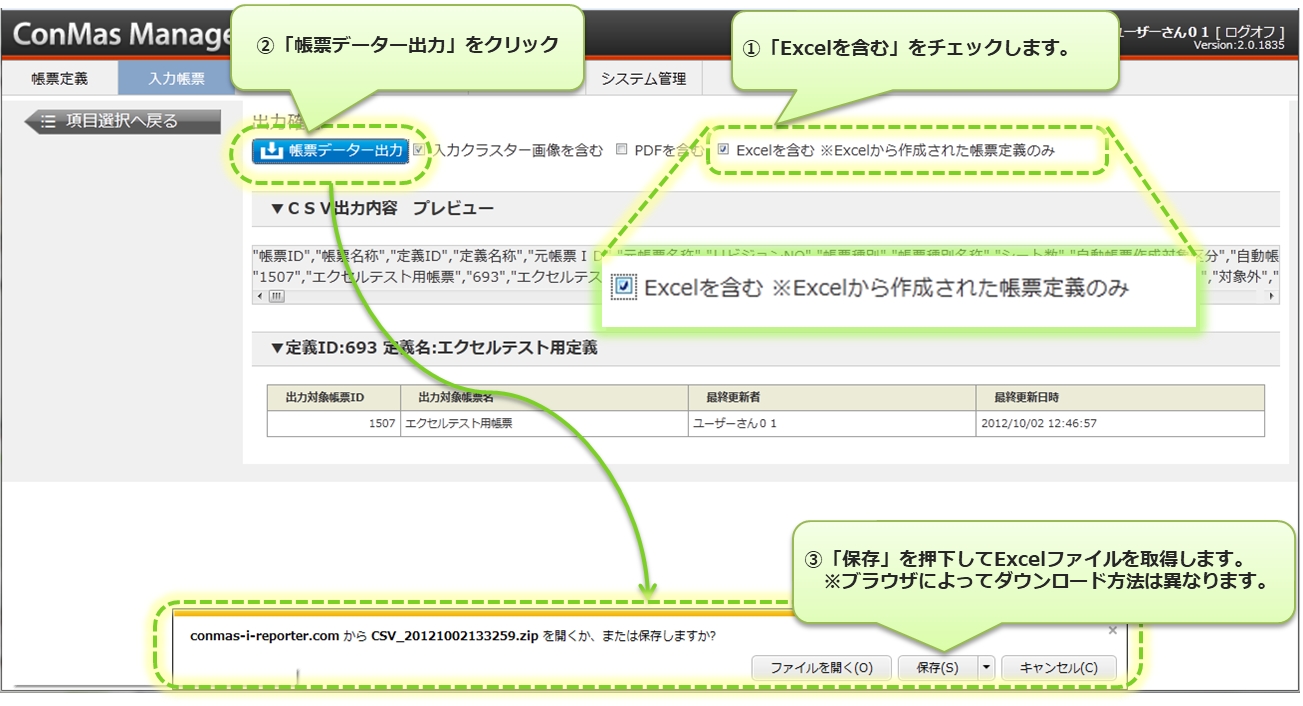The width and height of the screenshot is (1303, 706).
Task: Click the list icon on 項目選択へ戻る
Action: coord(48,122)
